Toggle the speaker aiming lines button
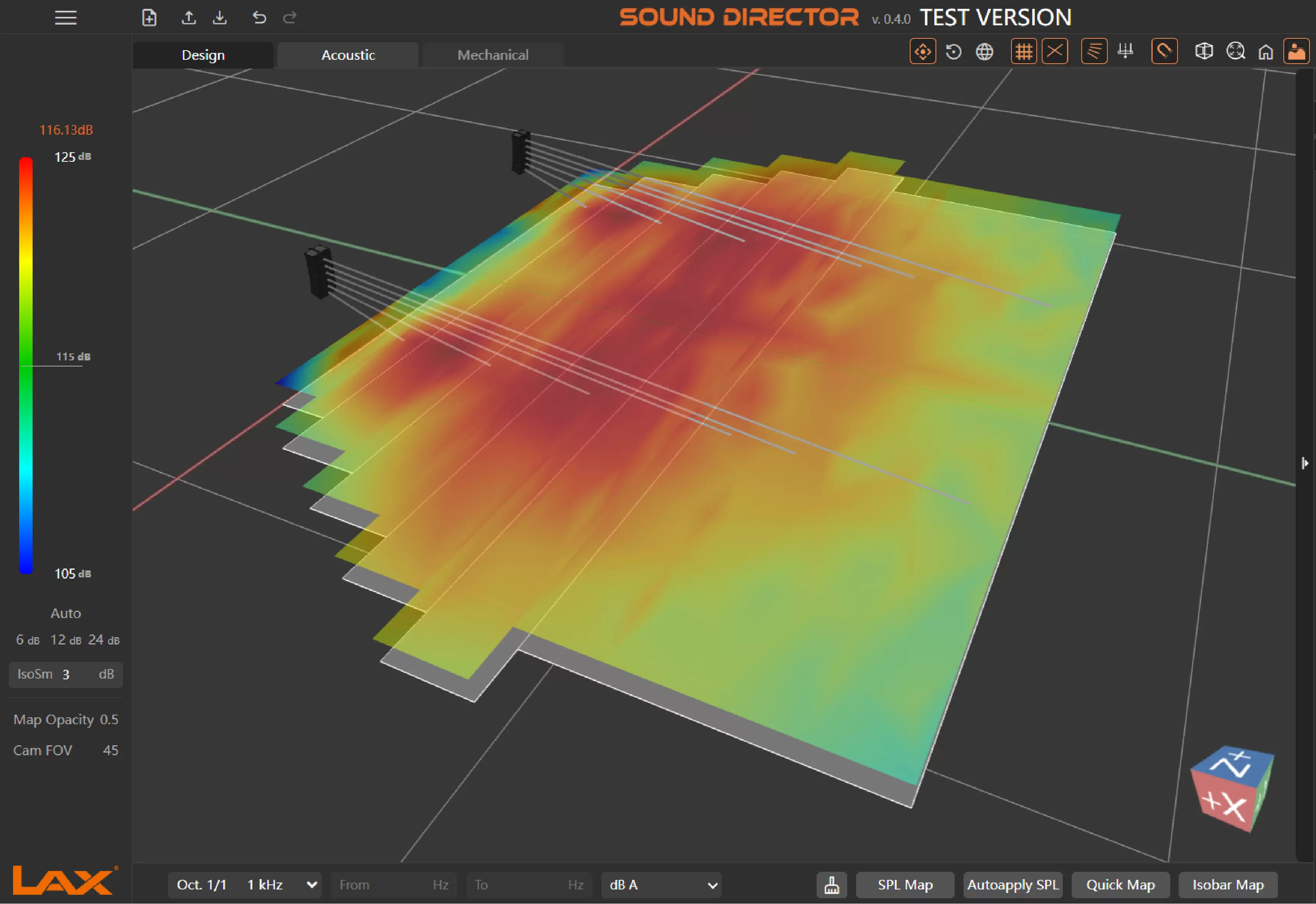 point(1094,52)
